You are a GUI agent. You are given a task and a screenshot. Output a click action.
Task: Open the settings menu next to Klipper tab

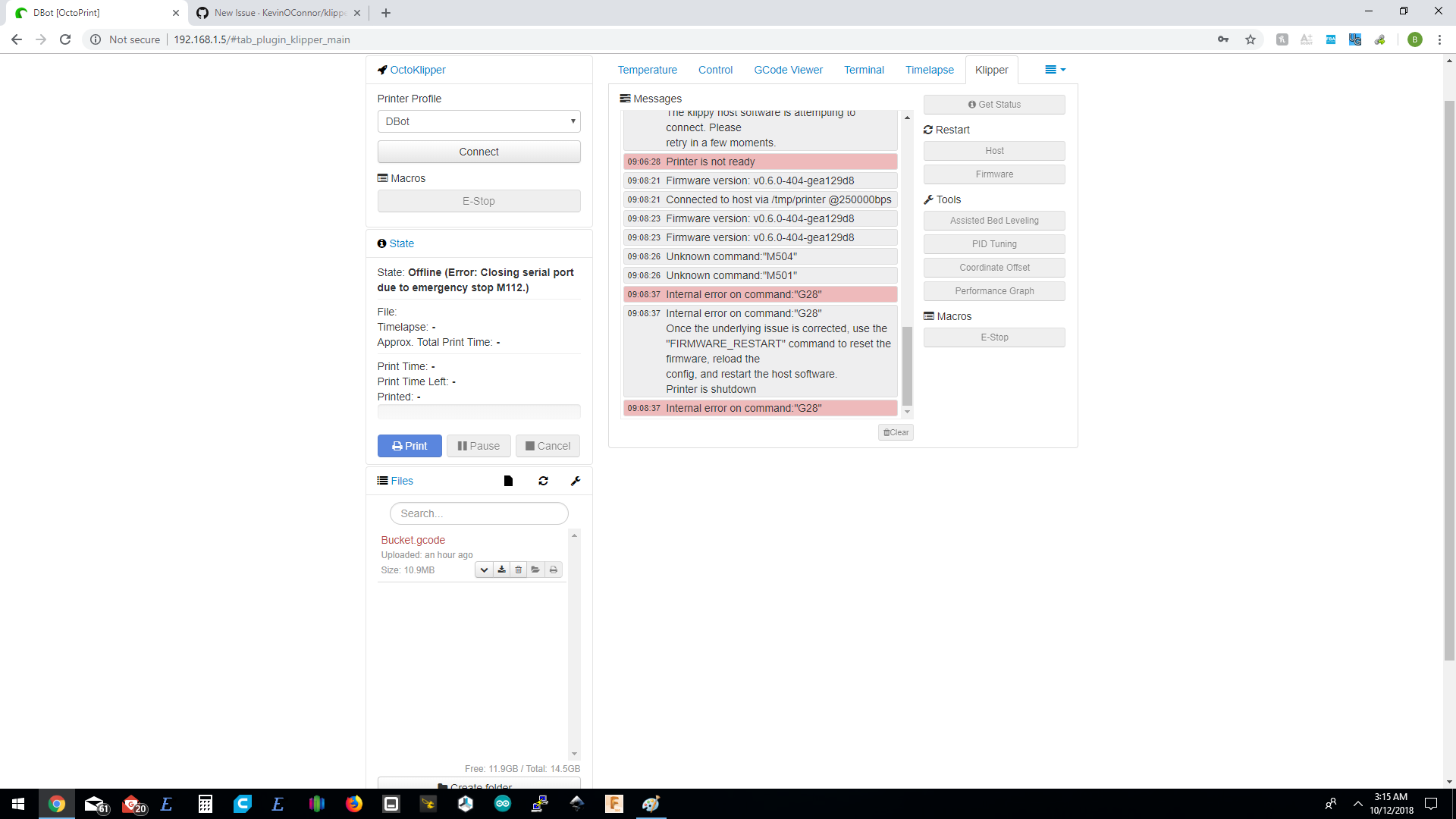1053,69
